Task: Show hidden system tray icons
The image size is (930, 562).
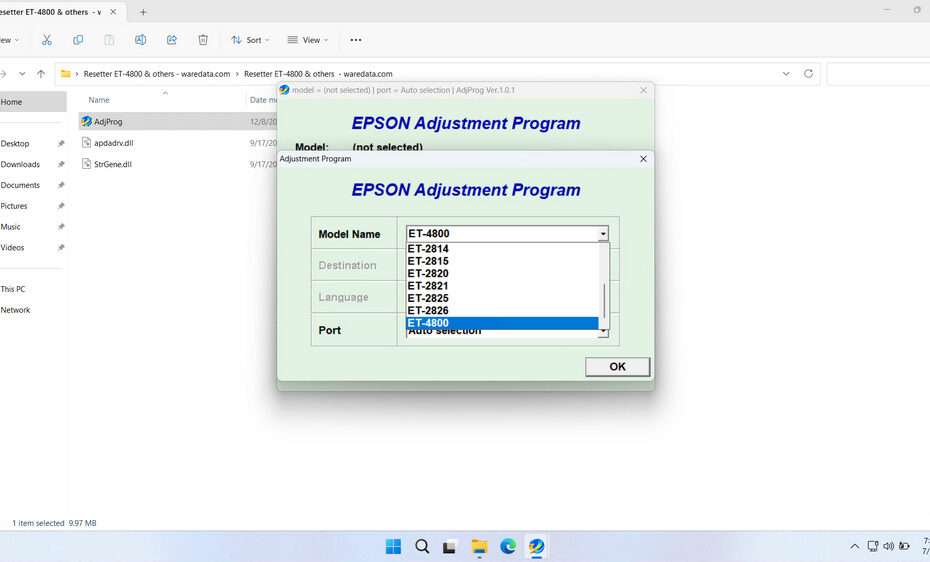Action: 855,546
